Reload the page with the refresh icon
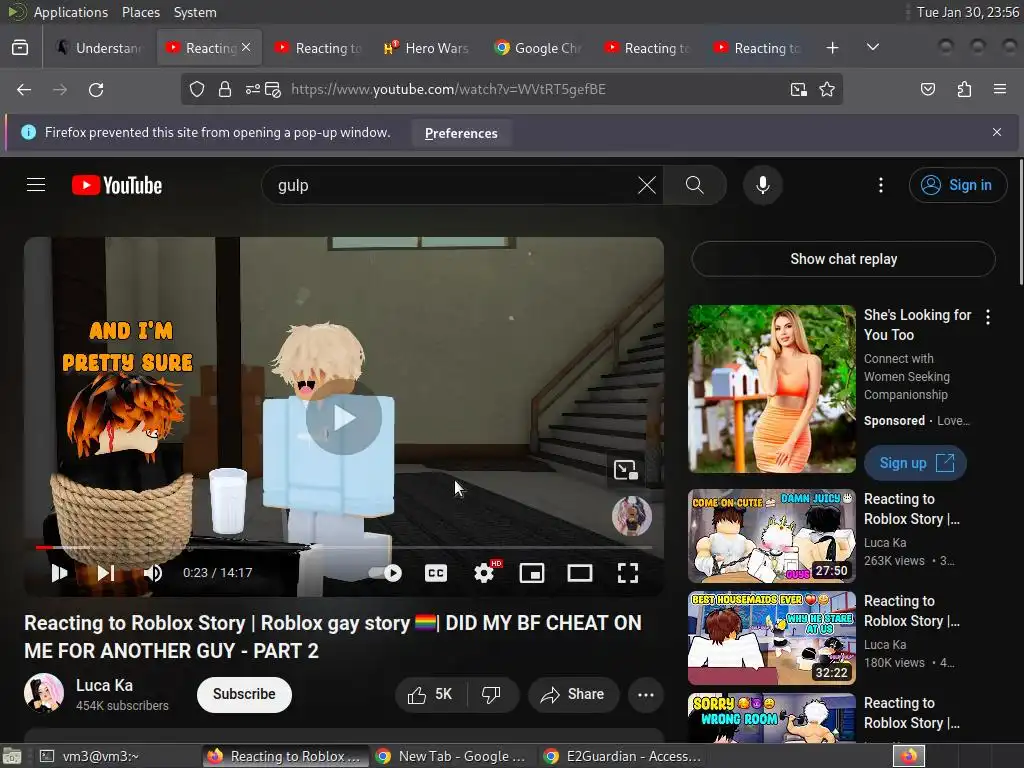 (x=96, y=89)
